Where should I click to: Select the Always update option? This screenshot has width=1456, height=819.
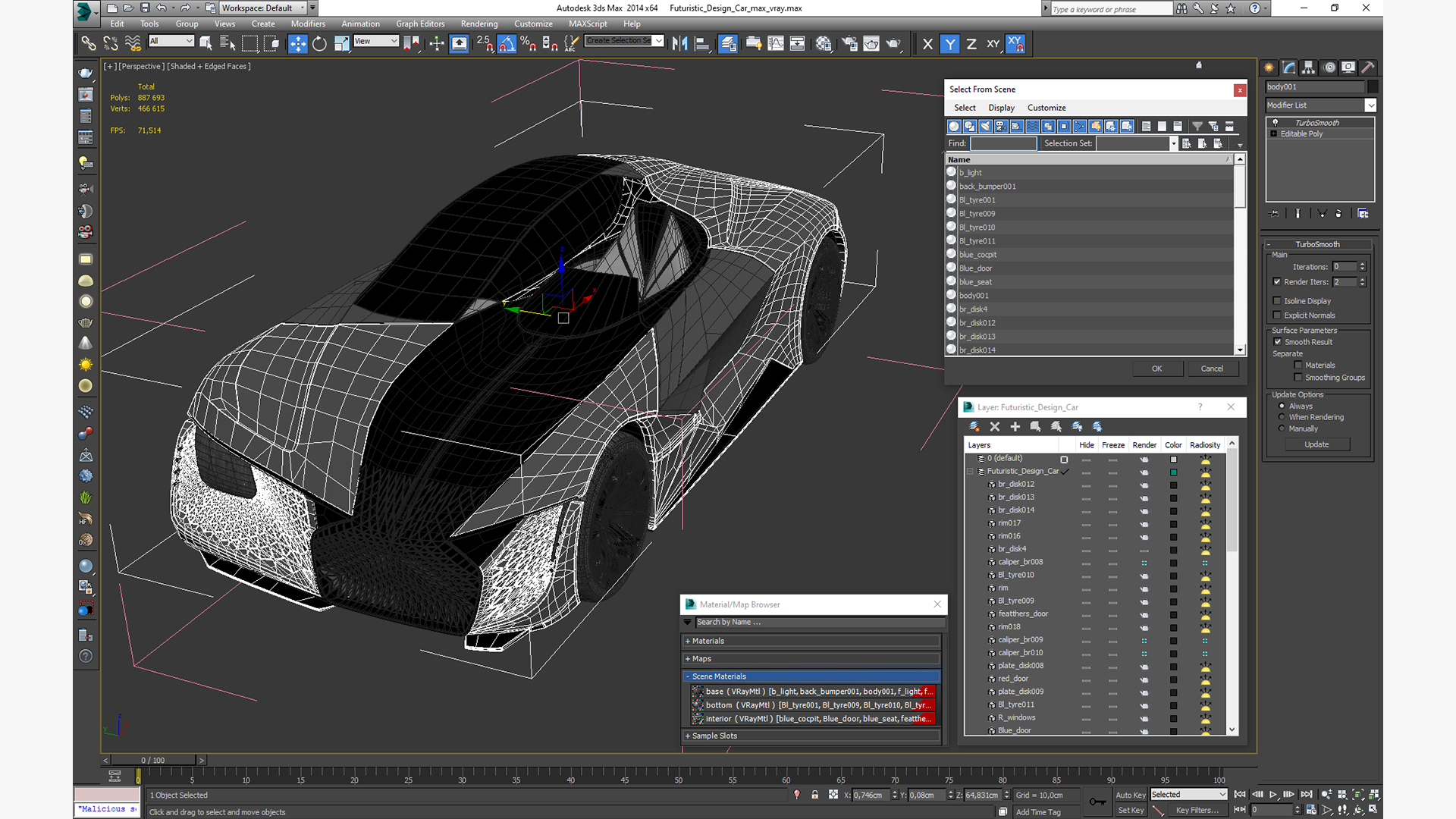(x=1282, y=406)
